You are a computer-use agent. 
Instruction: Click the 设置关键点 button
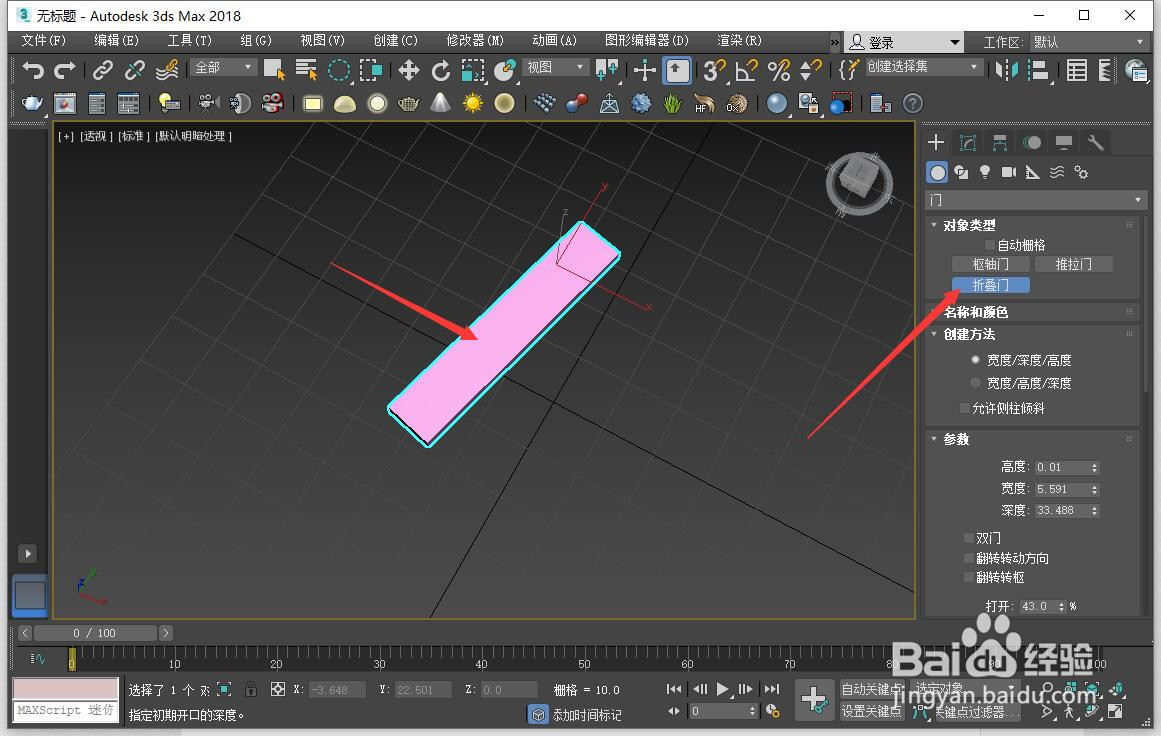pos(871,712)
